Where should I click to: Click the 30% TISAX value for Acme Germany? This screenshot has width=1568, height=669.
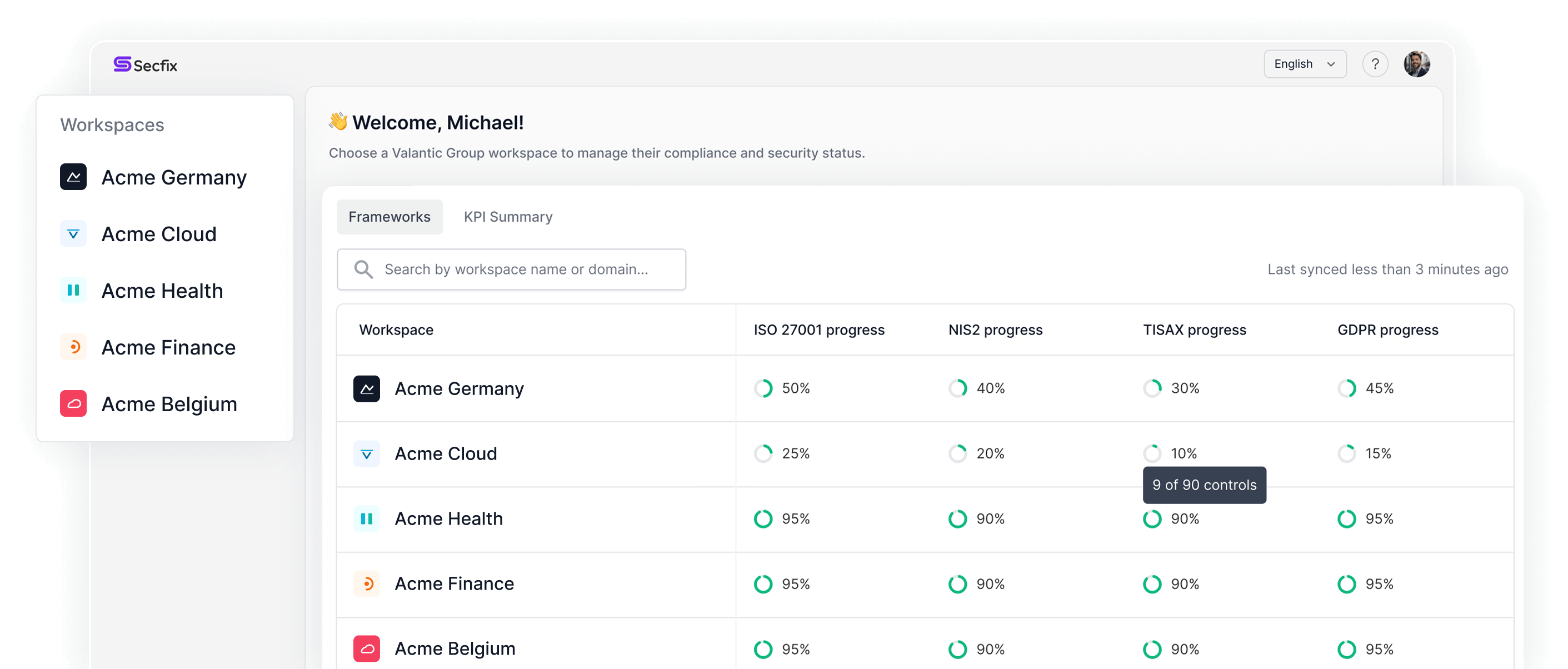[1185, 388]
